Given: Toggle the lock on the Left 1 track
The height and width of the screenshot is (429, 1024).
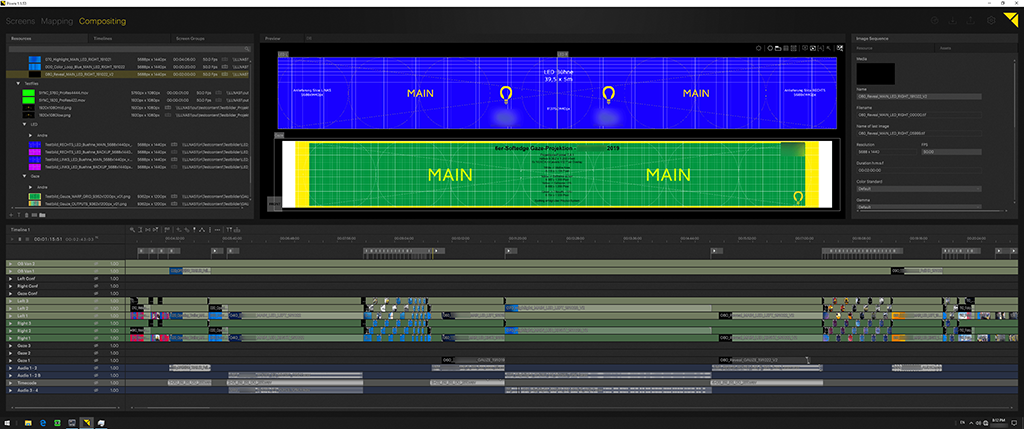Looking at the screenshot, I should (x=96, y=316).
